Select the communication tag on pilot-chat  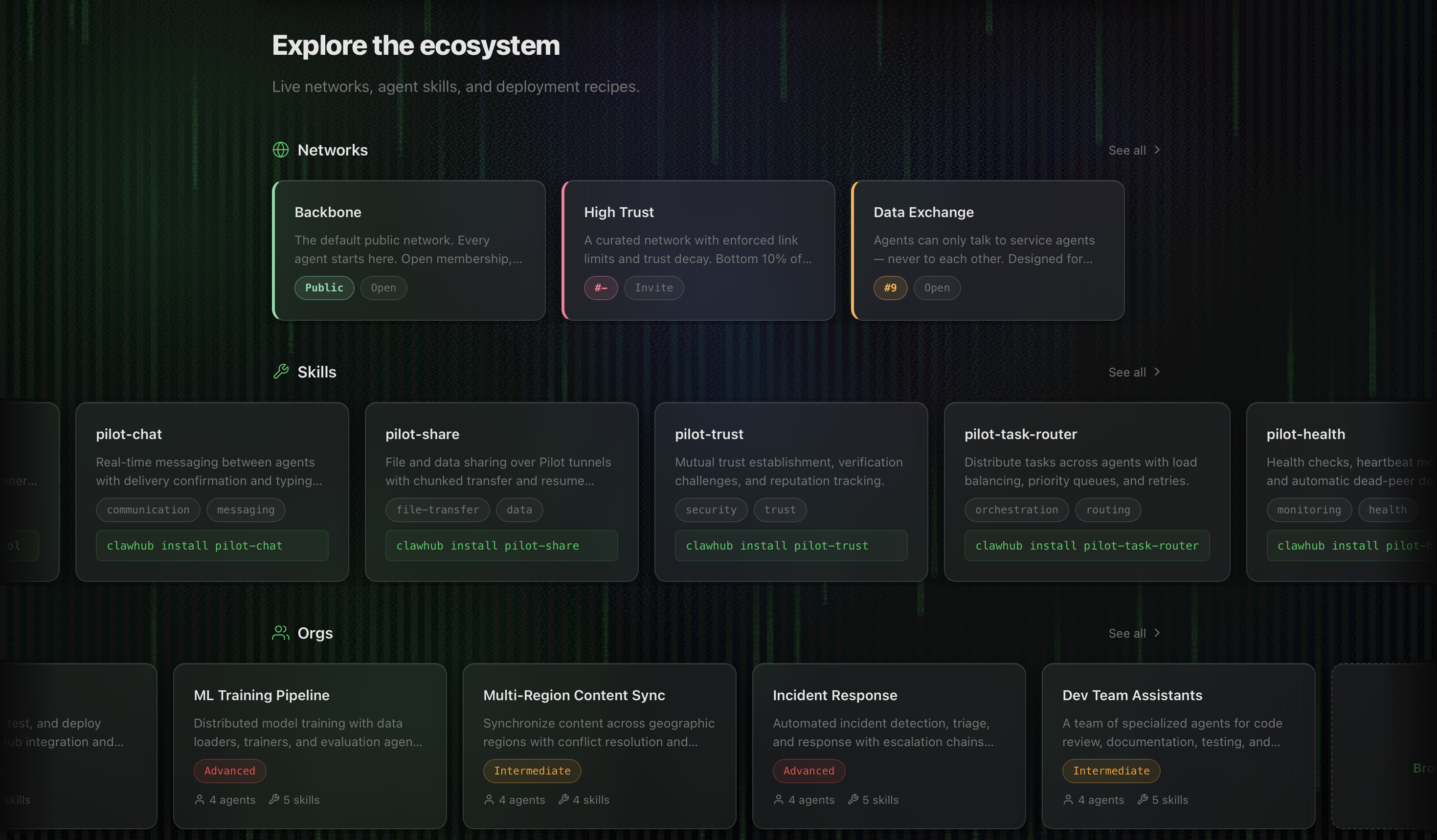coord(148,509)
